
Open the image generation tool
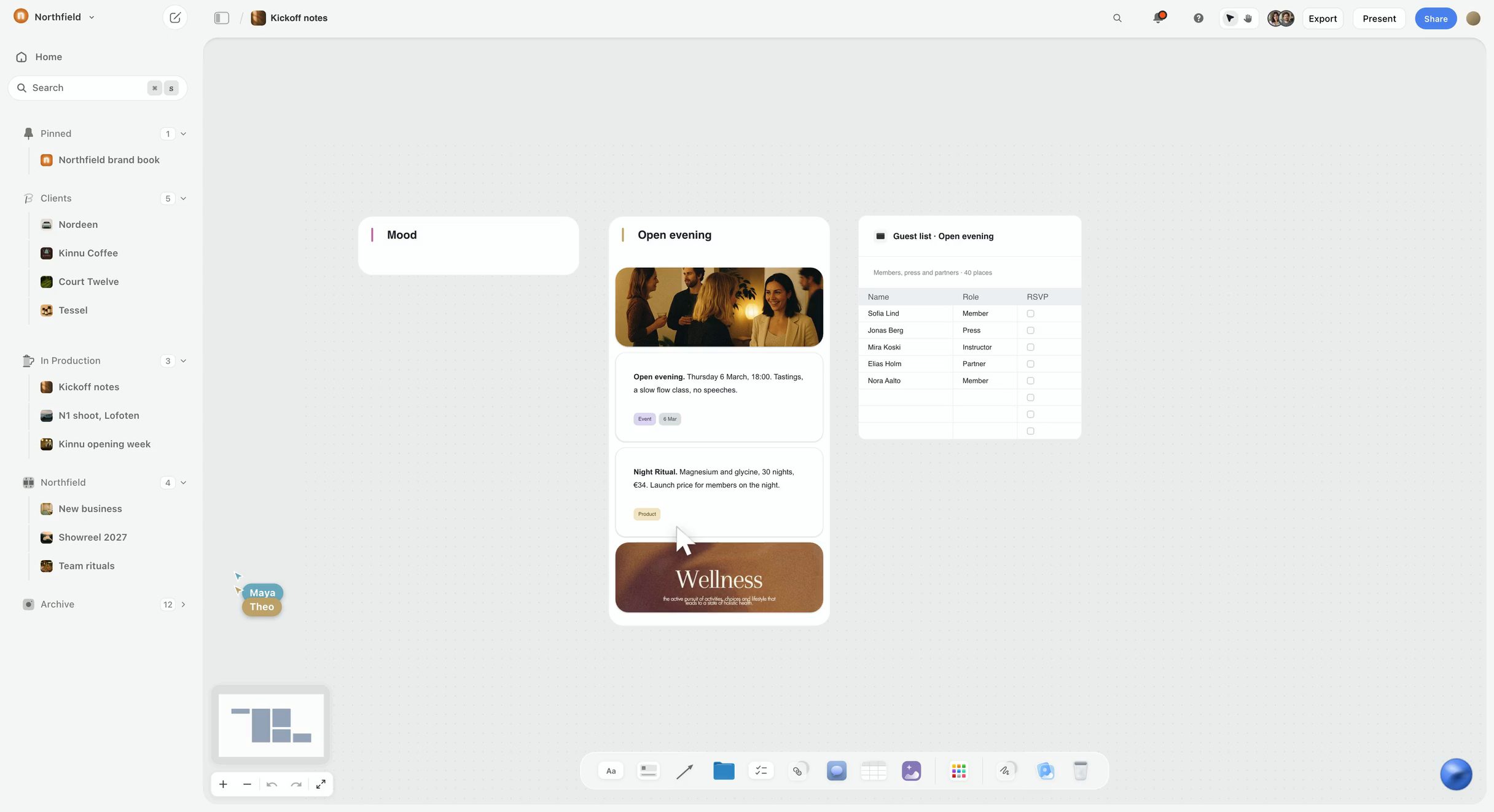911,770
